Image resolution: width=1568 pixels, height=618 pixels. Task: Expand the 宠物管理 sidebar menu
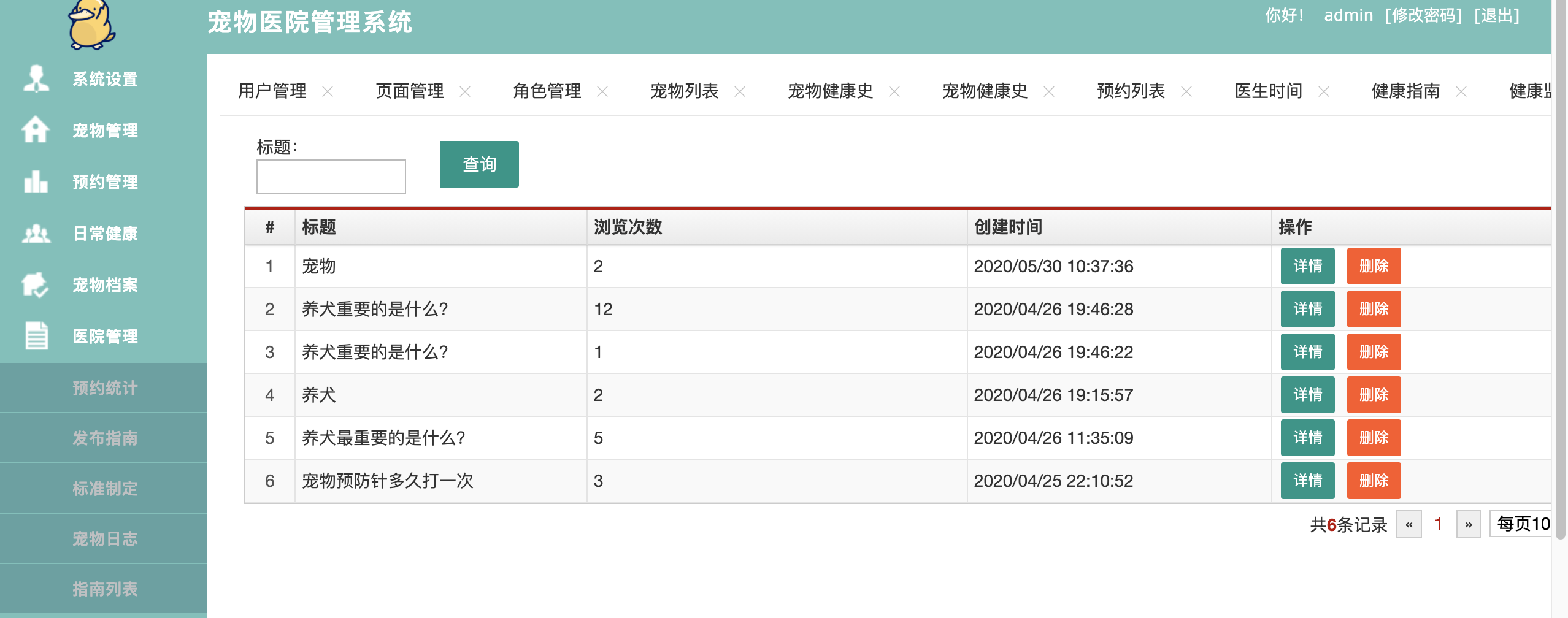104,130
